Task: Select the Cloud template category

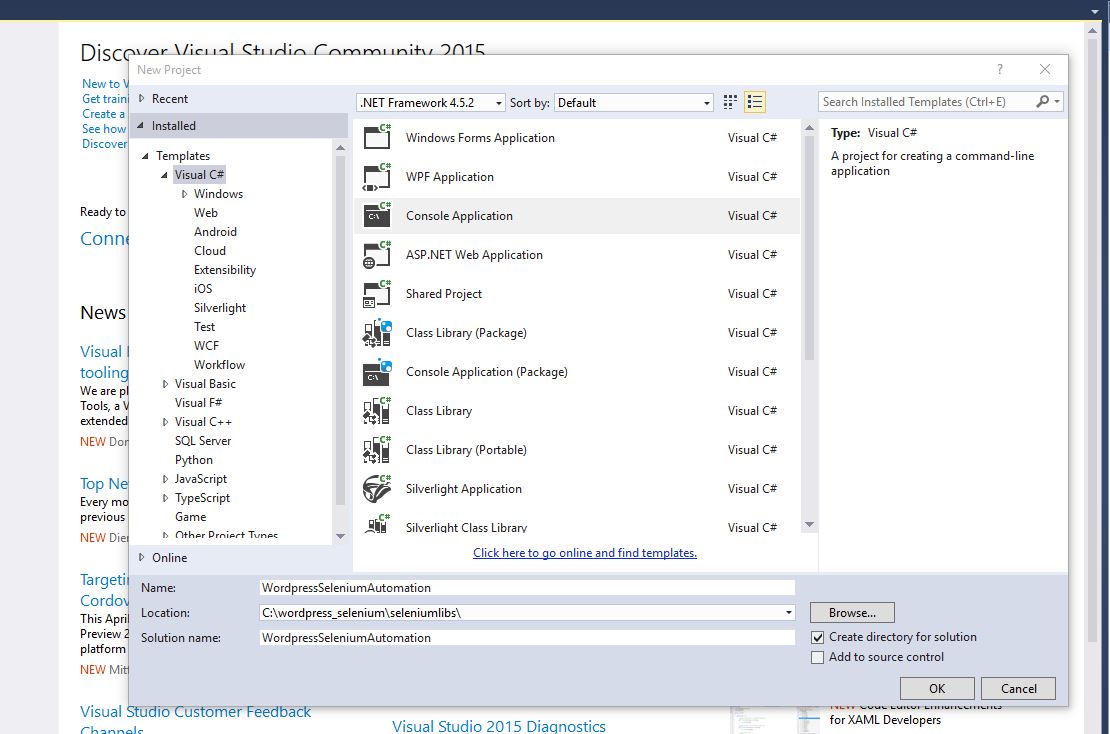Action: pos(210,251)
